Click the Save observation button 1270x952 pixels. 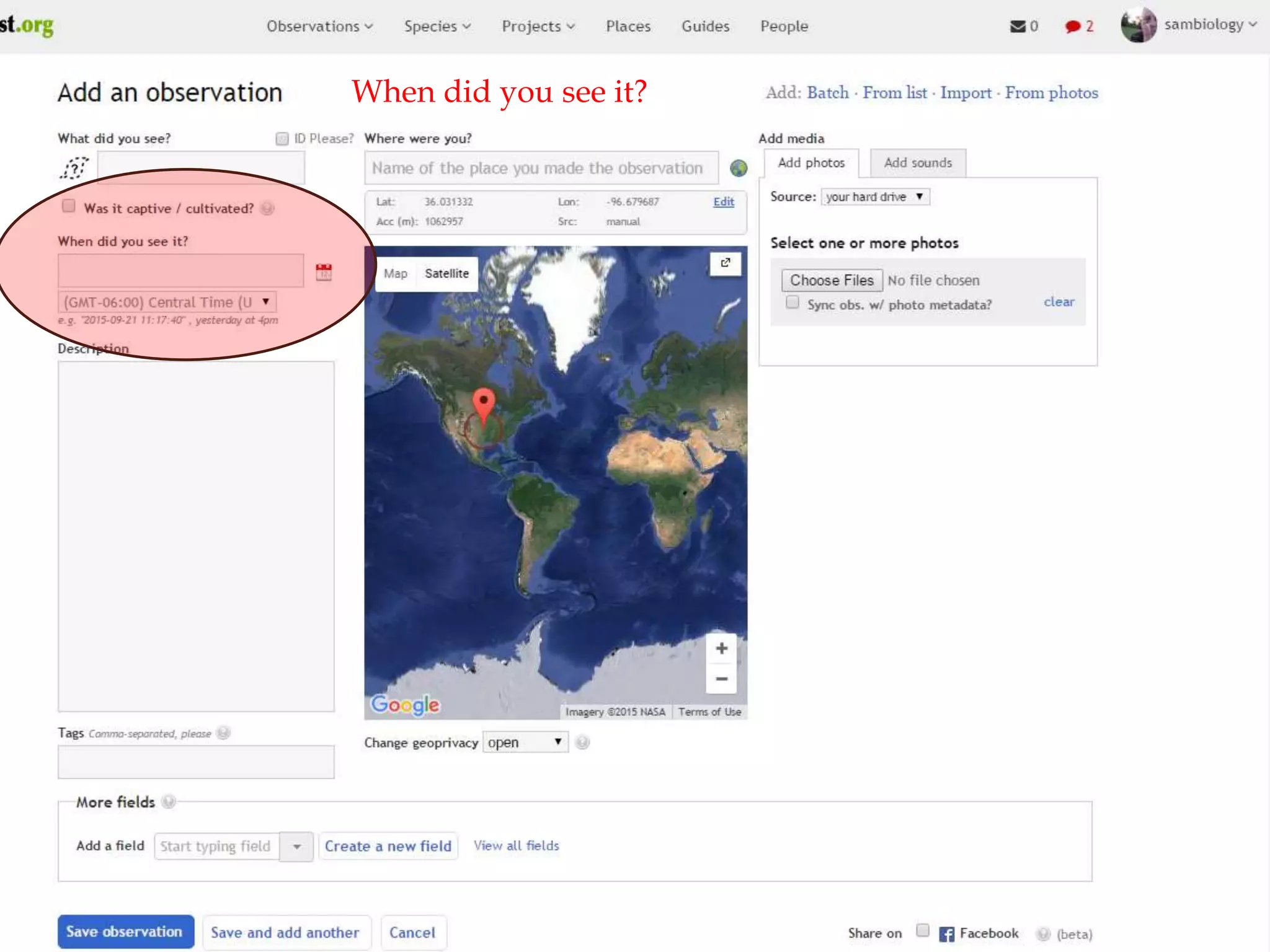click(125, 932)
